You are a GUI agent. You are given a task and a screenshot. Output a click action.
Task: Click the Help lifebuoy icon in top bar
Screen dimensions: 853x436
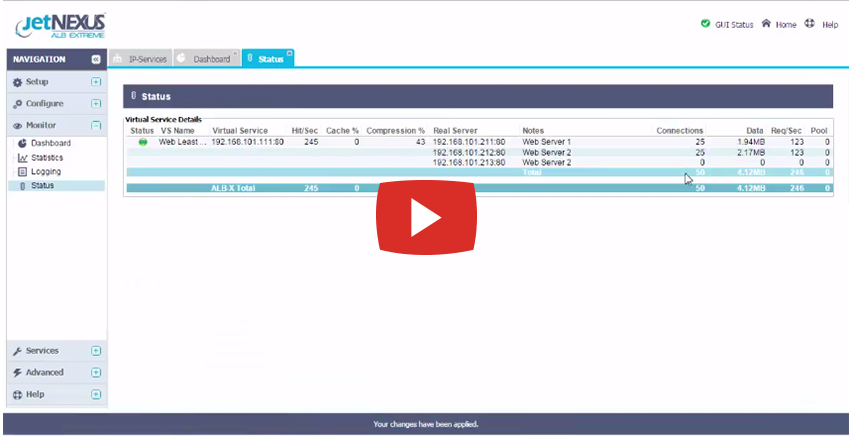coord(810,23)
